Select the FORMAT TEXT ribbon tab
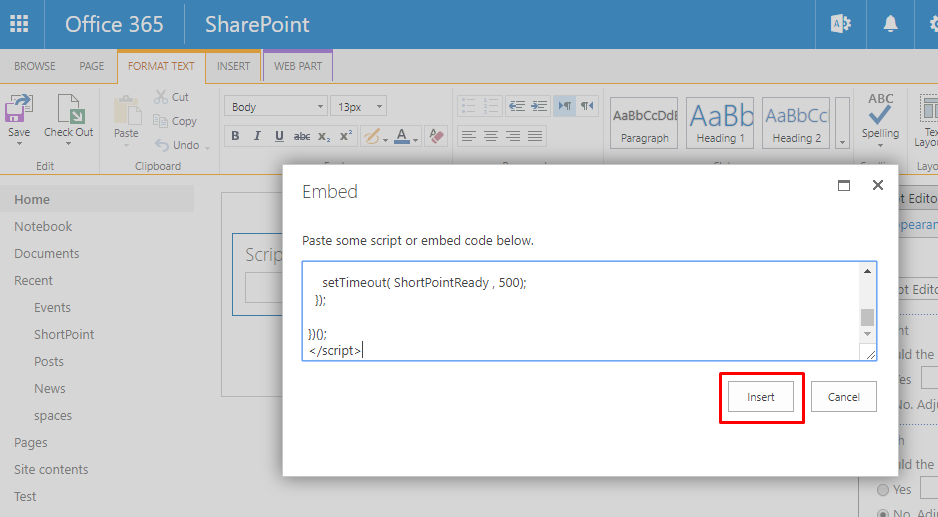The width and height of the screenshot is (938, 517). pyautogui.click(x=161, y=66)
